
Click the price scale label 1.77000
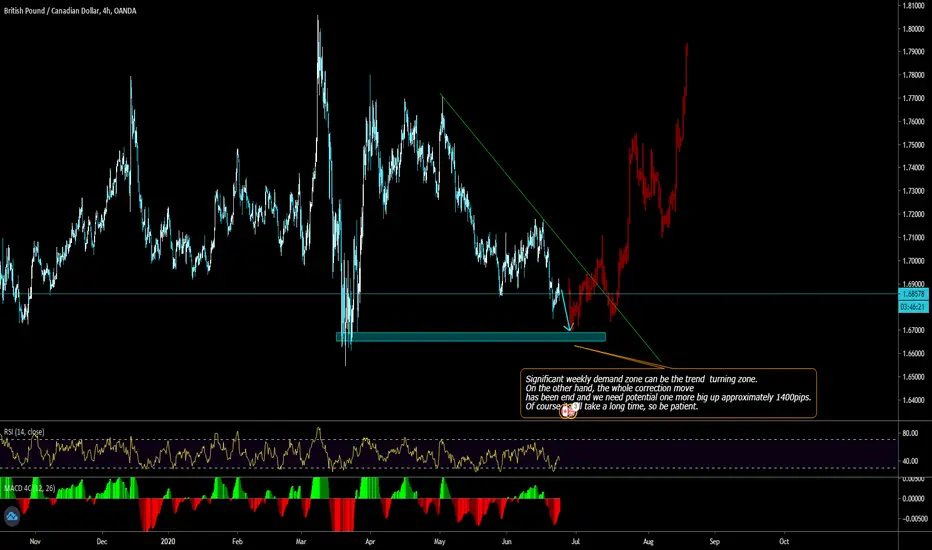point(913,98)
